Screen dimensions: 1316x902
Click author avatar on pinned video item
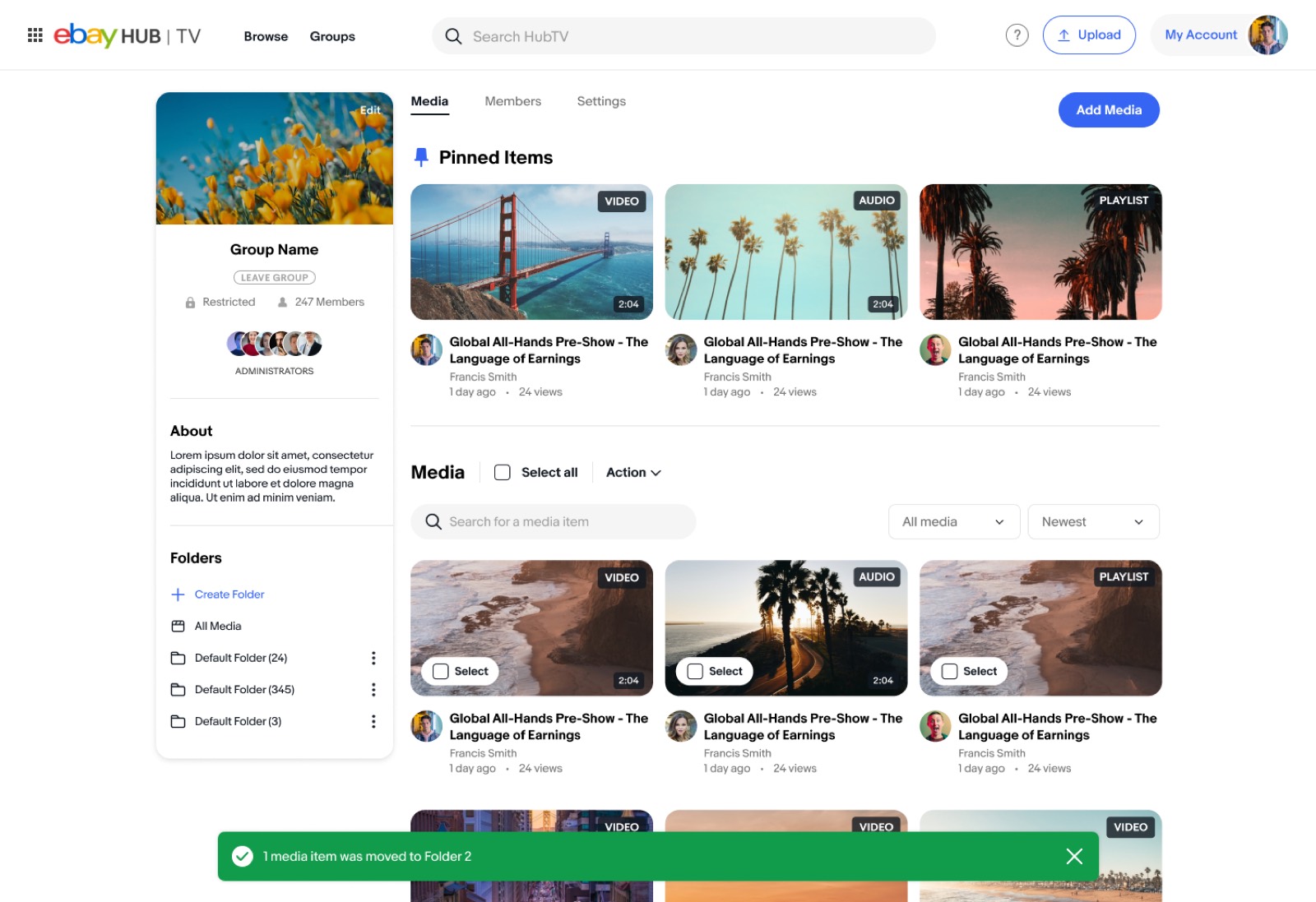[426, 349]
